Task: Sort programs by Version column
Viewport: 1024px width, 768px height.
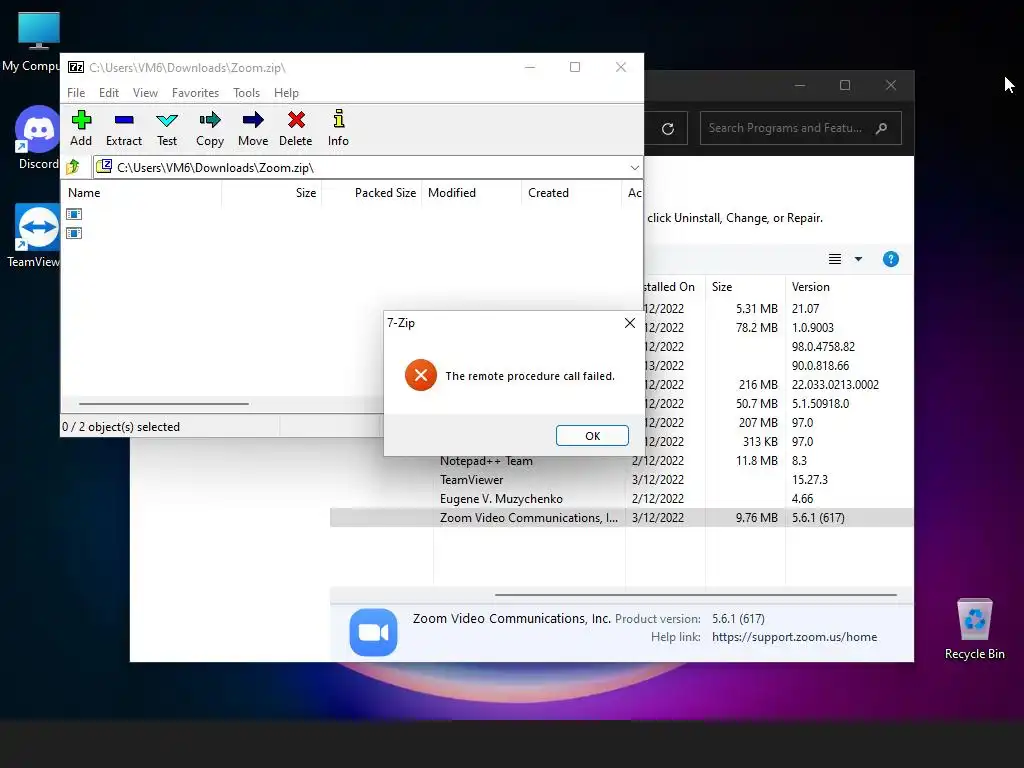Action: [849, 287]
